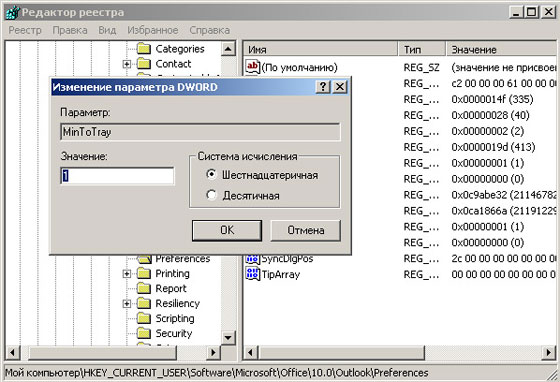Open the Справка menu
The height and width of the screenshot is (382, 560).
[209, 30]
